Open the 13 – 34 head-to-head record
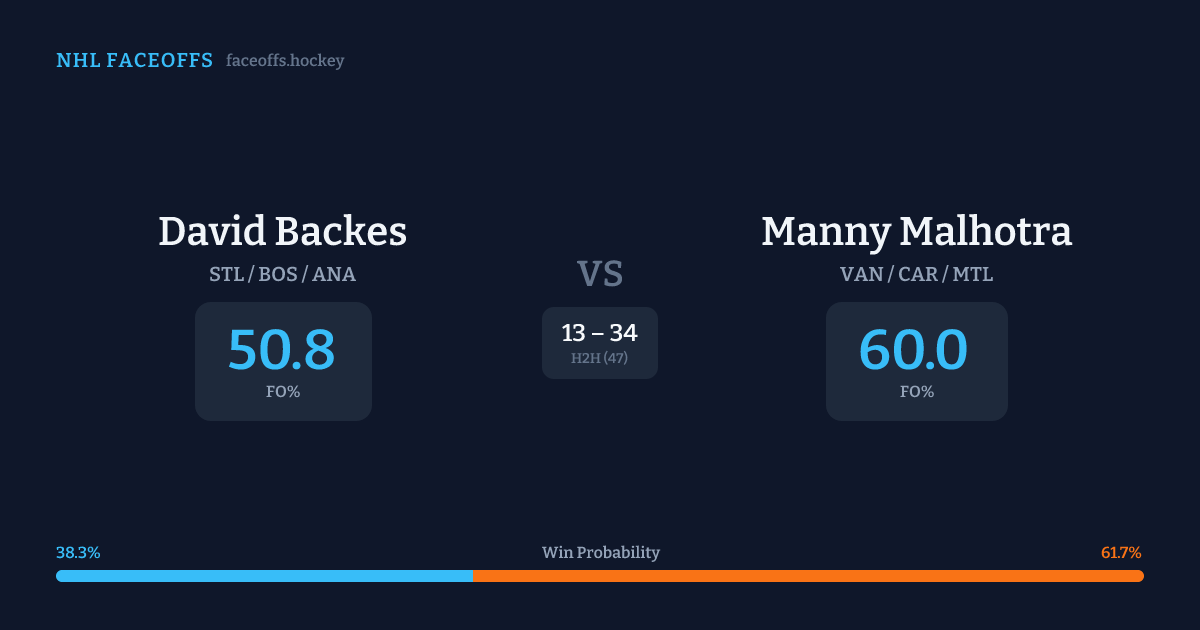The height and width of the screenshot is (630, 1200). pyautogui.click(x=600, y=333)
